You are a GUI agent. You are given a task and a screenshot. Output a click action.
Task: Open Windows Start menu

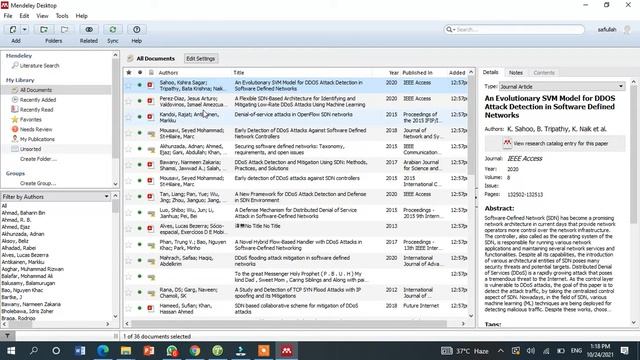pyautogui.click(x=11, y=351)
